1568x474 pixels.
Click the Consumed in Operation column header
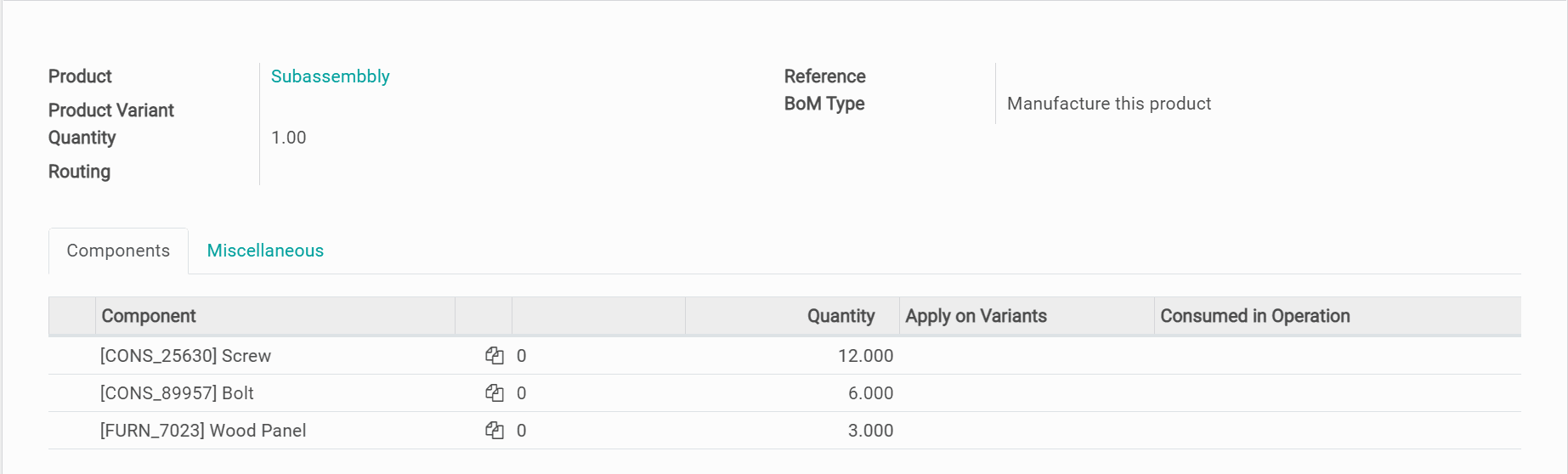click(1254, 316)
